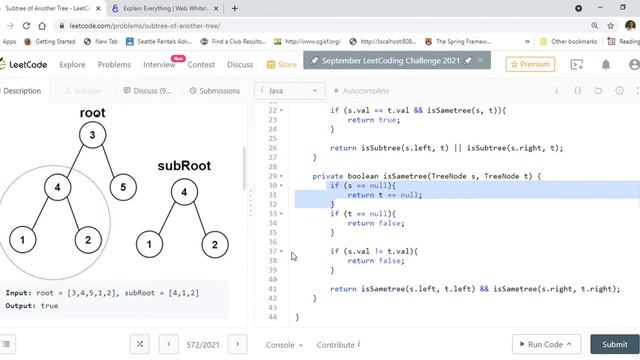This screenshot has width=640, height=360.
Task: Open September LeetCoding Challenge 2021 banner
Action: pos(391,60)
